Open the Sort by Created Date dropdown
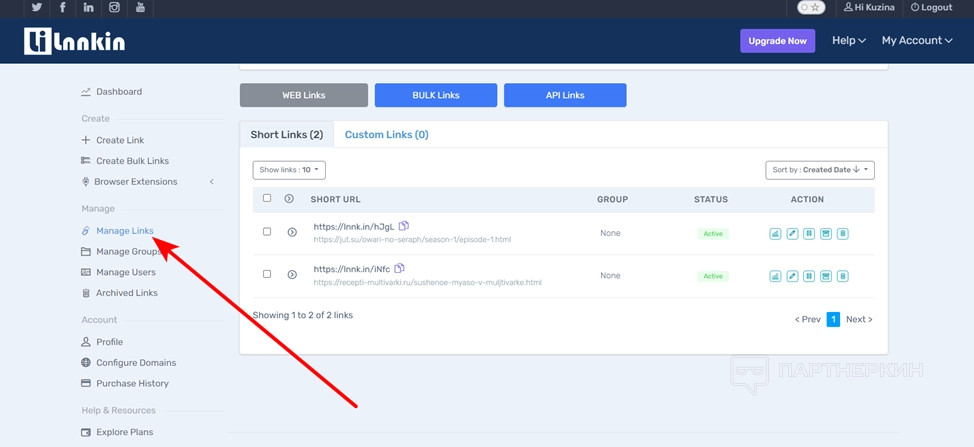Viewport: 974px width, 447px height. 820,169
